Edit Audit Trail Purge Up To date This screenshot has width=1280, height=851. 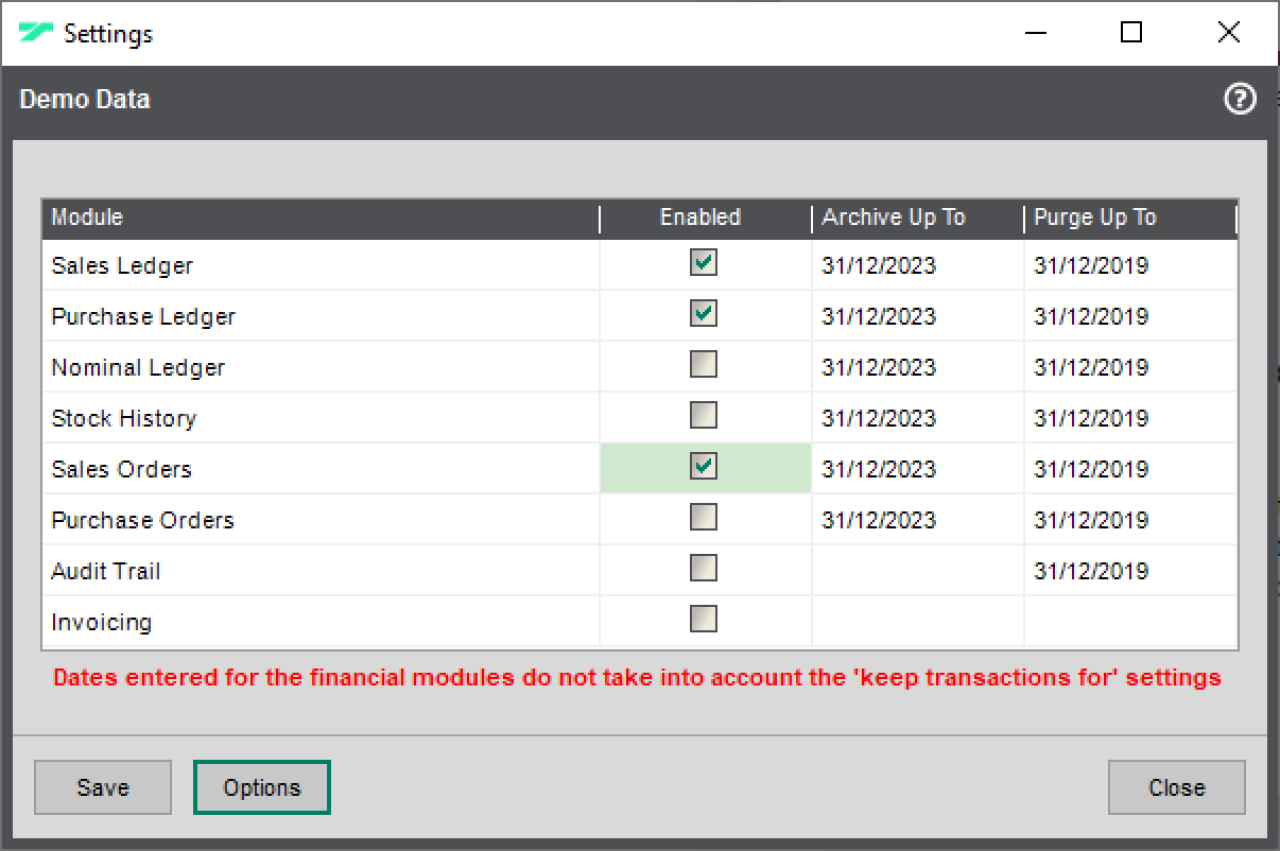pos(1131,572)
